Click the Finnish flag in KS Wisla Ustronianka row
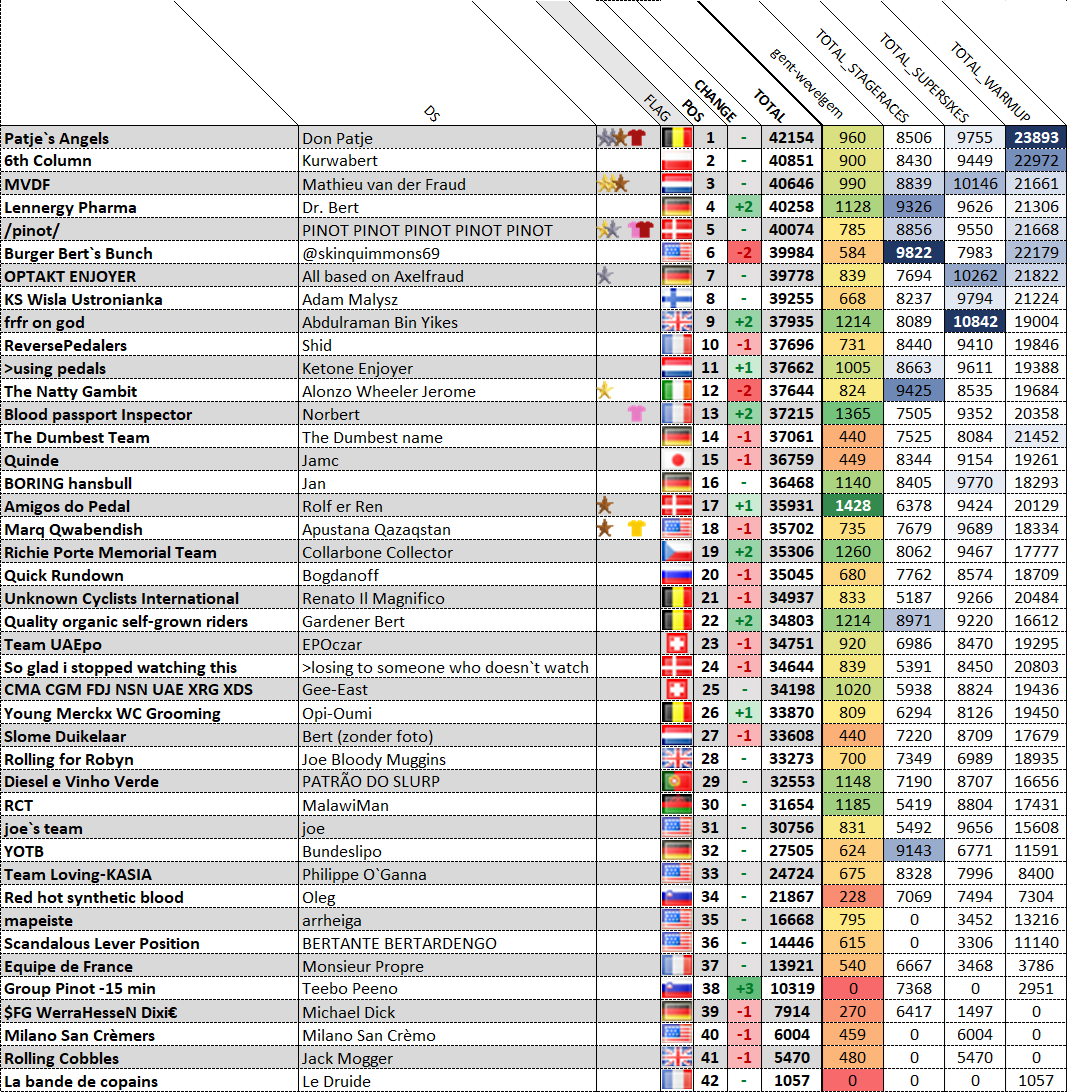The height and width of the screenshot is (1092, 1067). pos(677,298)
